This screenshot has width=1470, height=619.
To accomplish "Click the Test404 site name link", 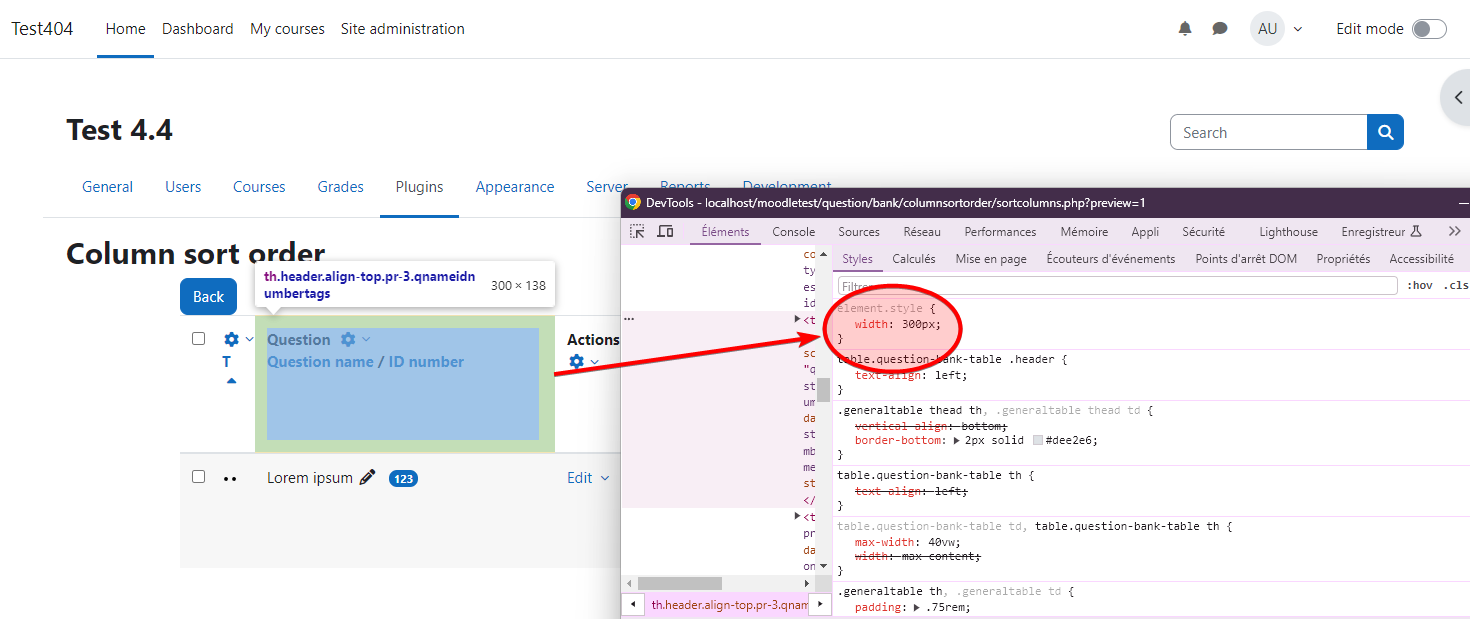I will [43, 29].
